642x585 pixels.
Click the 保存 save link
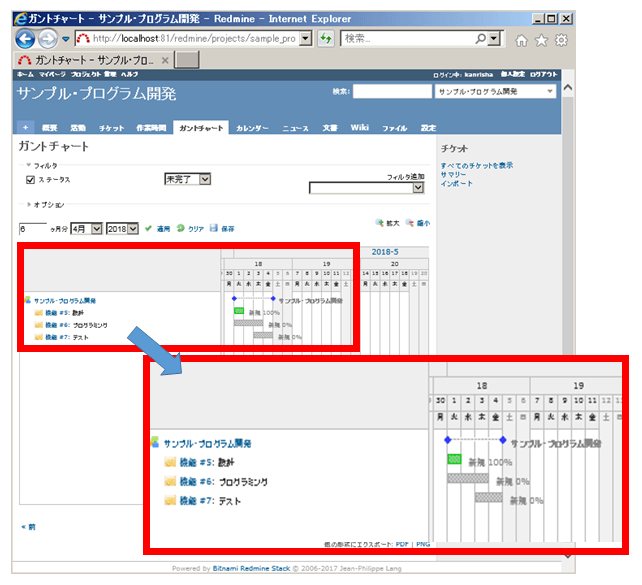228,229
